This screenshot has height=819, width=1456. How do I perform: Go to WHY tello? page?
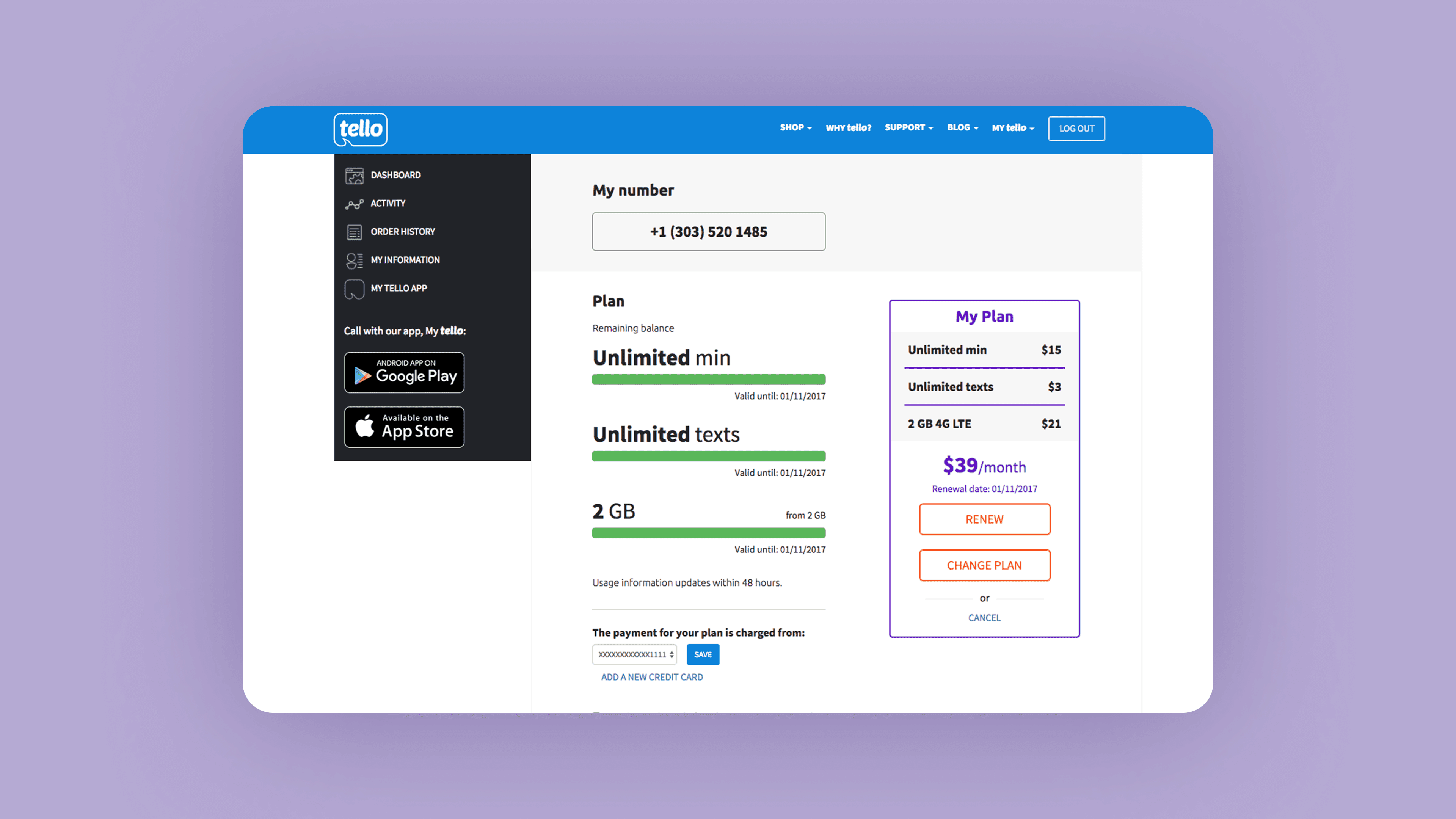(848, 128)
